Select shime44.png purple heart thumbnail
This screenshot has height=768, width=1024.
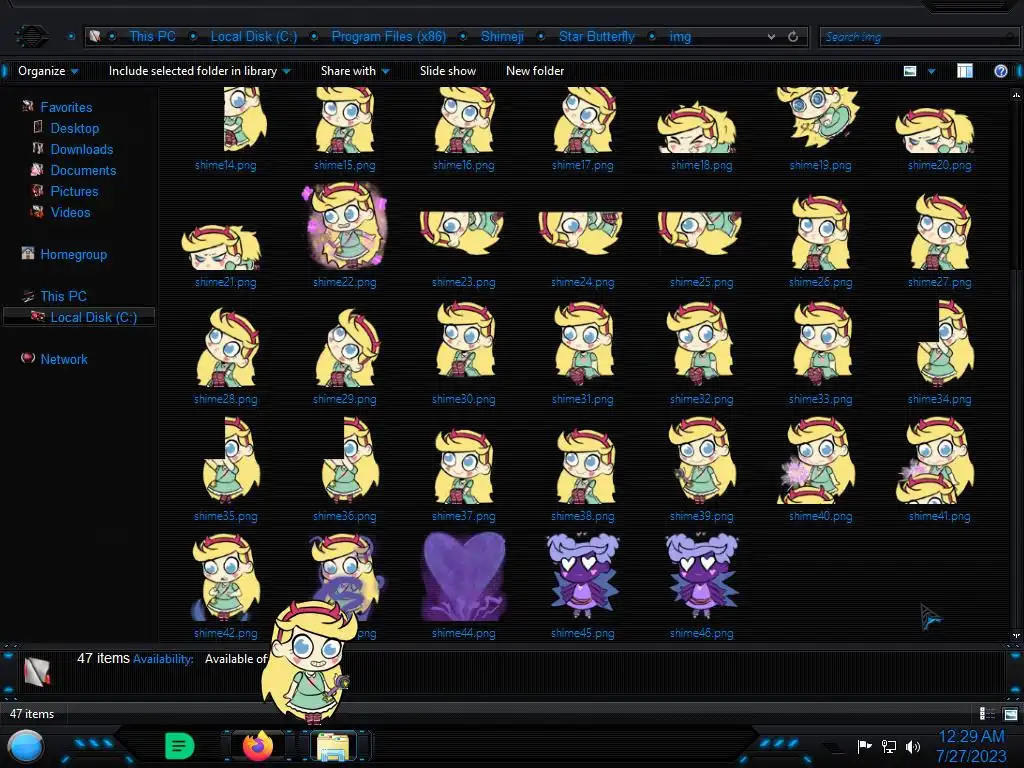[464, 577]
